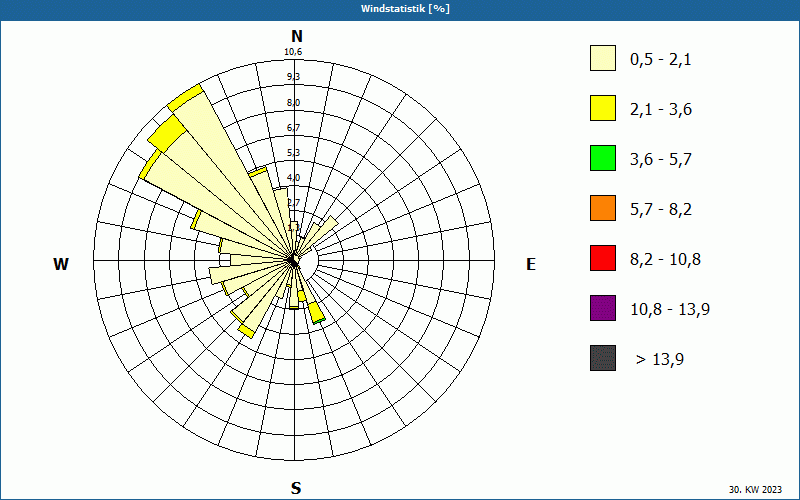Click the 5,3 axis scale value
Screen dimensions: 800x500
point(293,153)
